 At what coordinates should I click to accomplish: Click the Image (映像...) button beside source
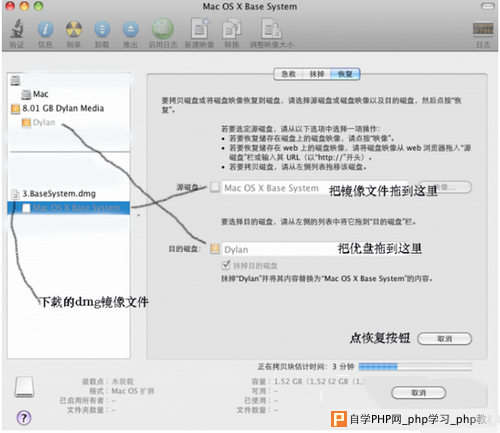pyautogui.click(x=445, y=187)
